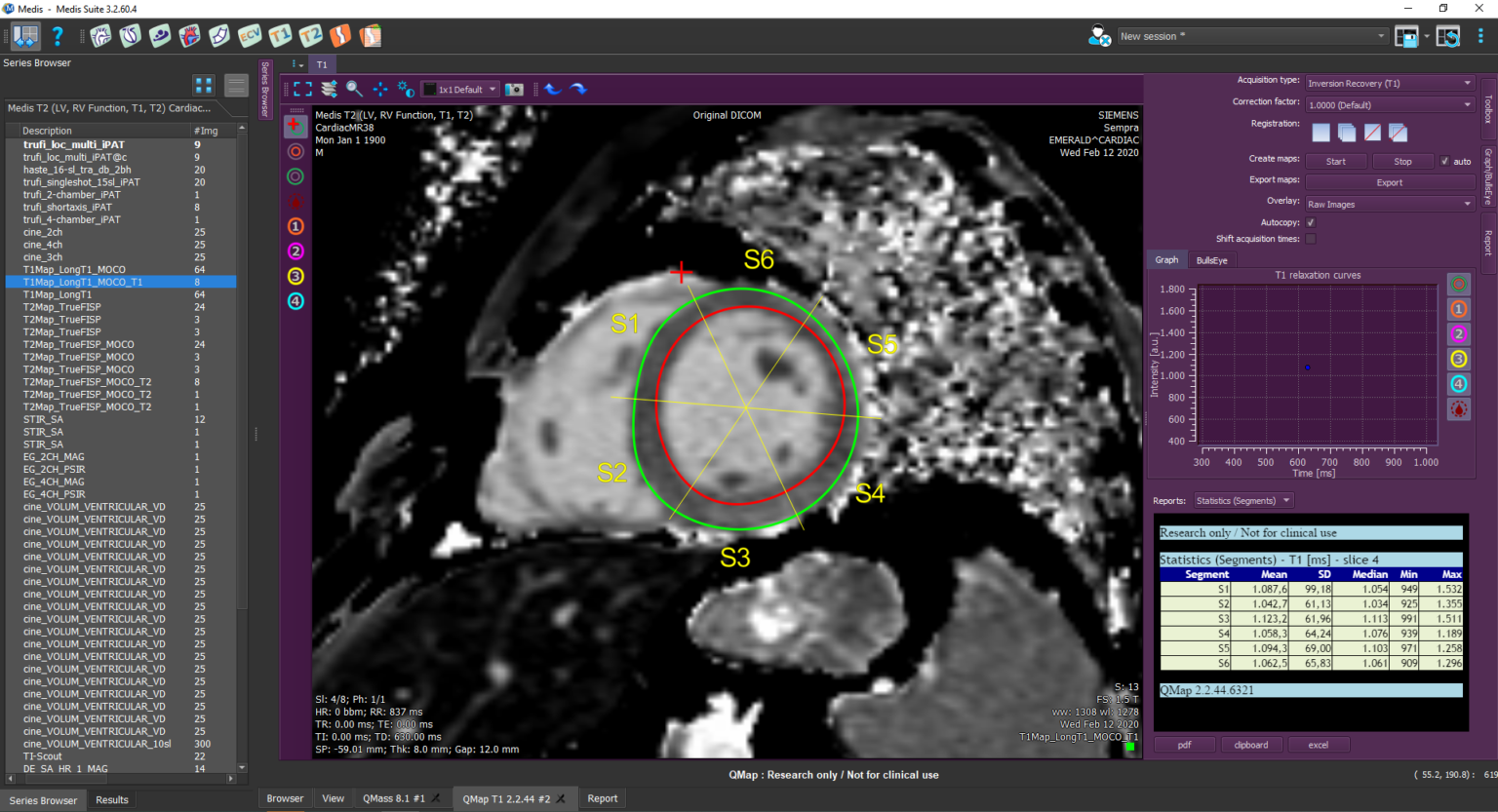Switch Series Browser to thumbnail grid view

(203, 85)
